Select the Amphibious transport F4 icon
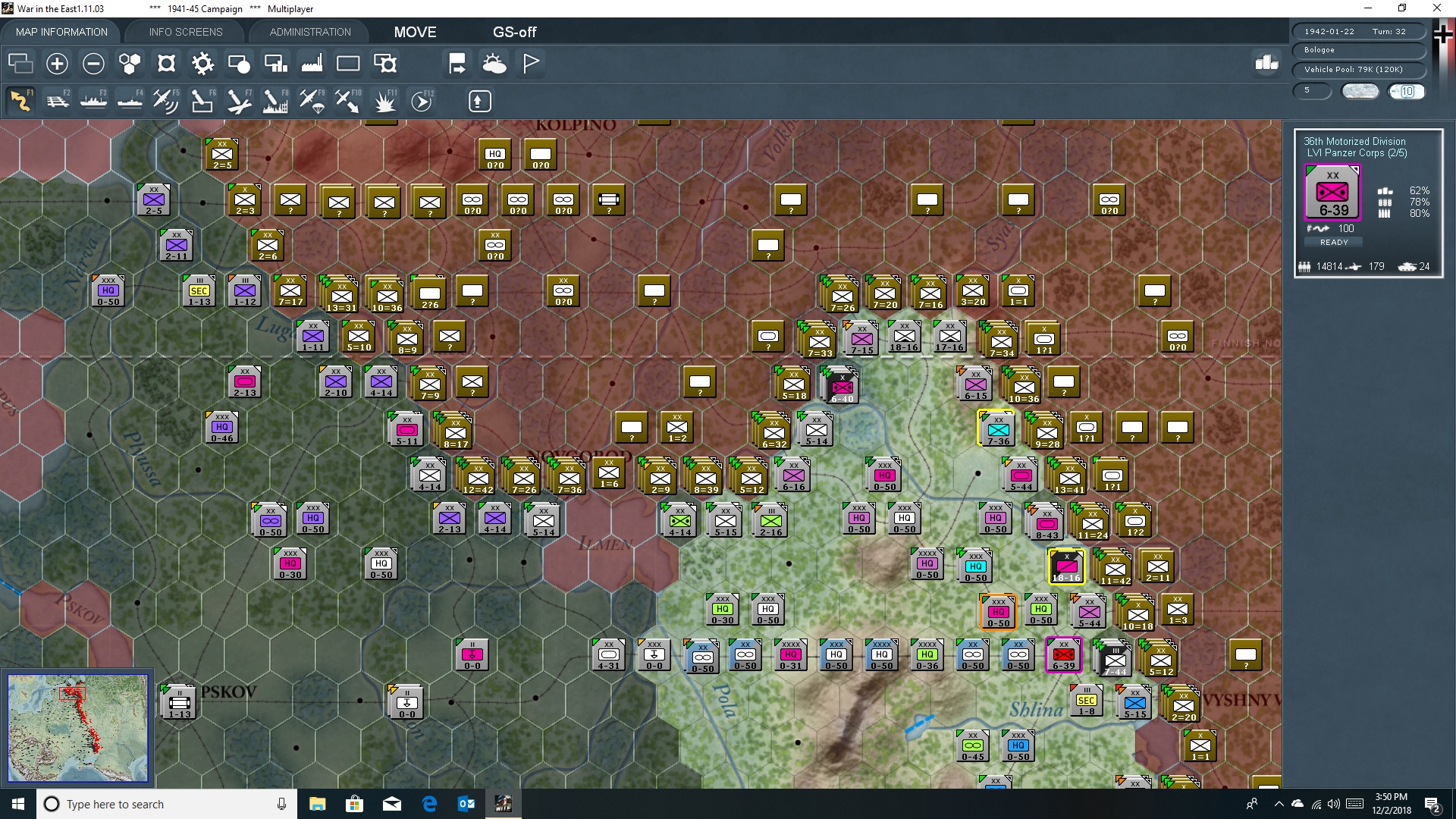This screenshot has height=819, width=1456. (x=130, y=101)
